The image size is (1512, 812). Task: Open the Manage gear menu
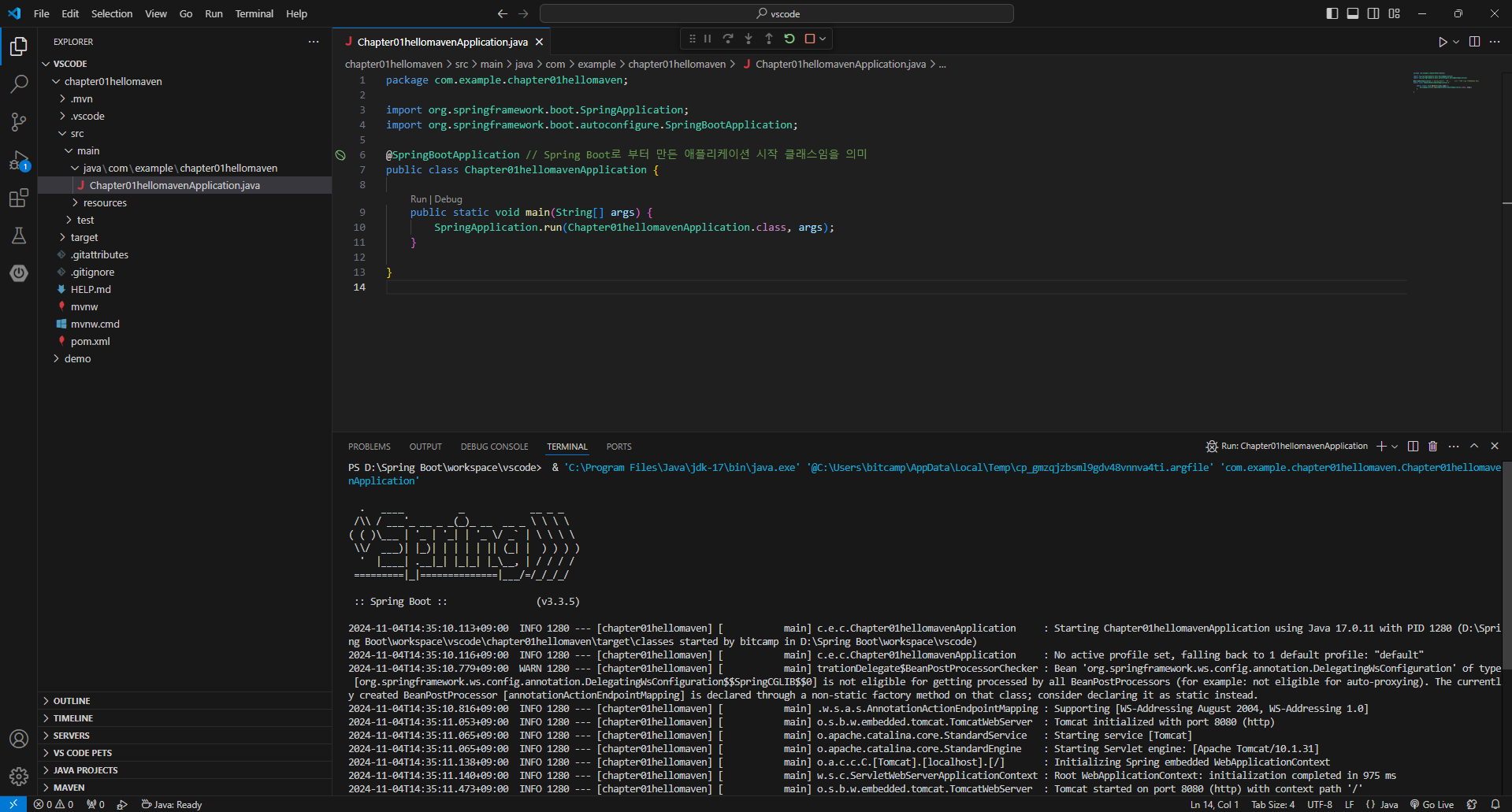coord(19,777)
